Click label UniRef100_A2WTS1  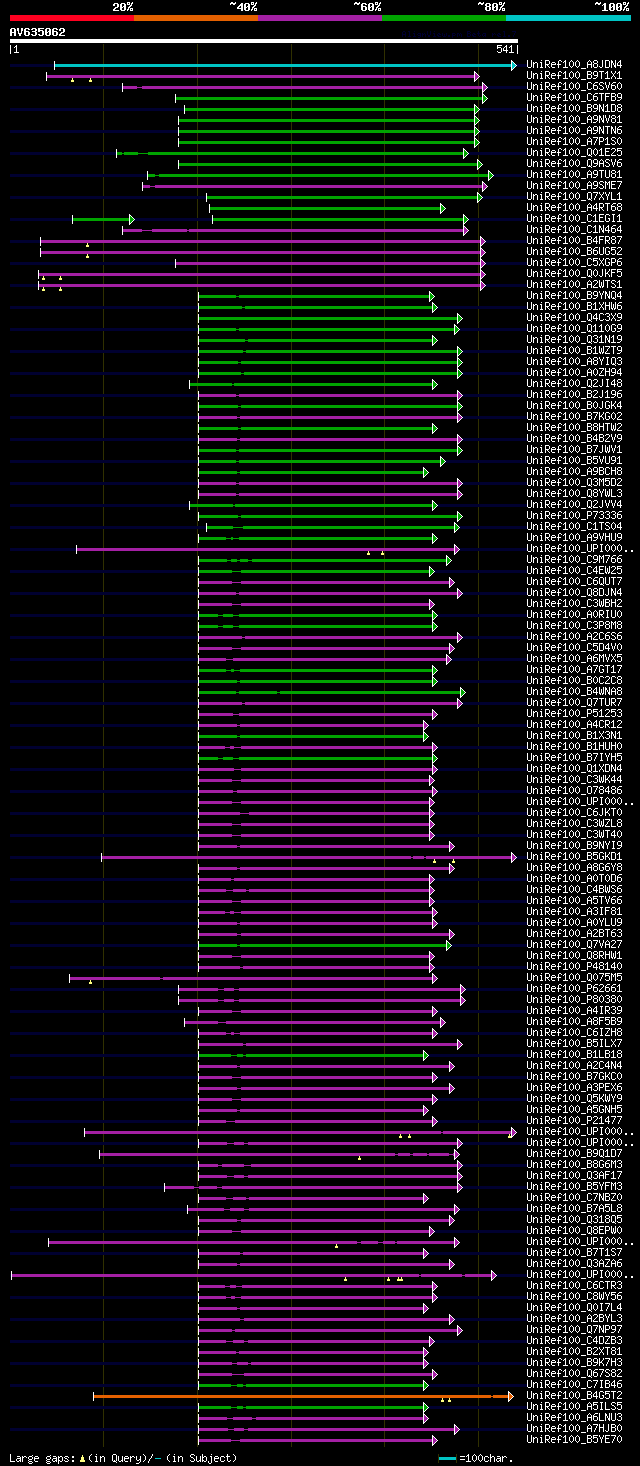coord(574,285)
